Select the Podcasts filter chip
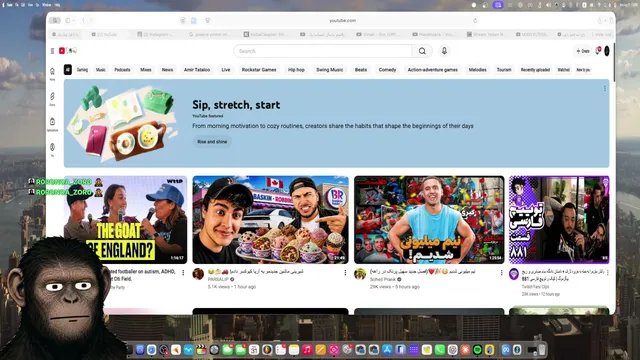Viewport: 640px width, 360px height. click(x=122, y=70)
